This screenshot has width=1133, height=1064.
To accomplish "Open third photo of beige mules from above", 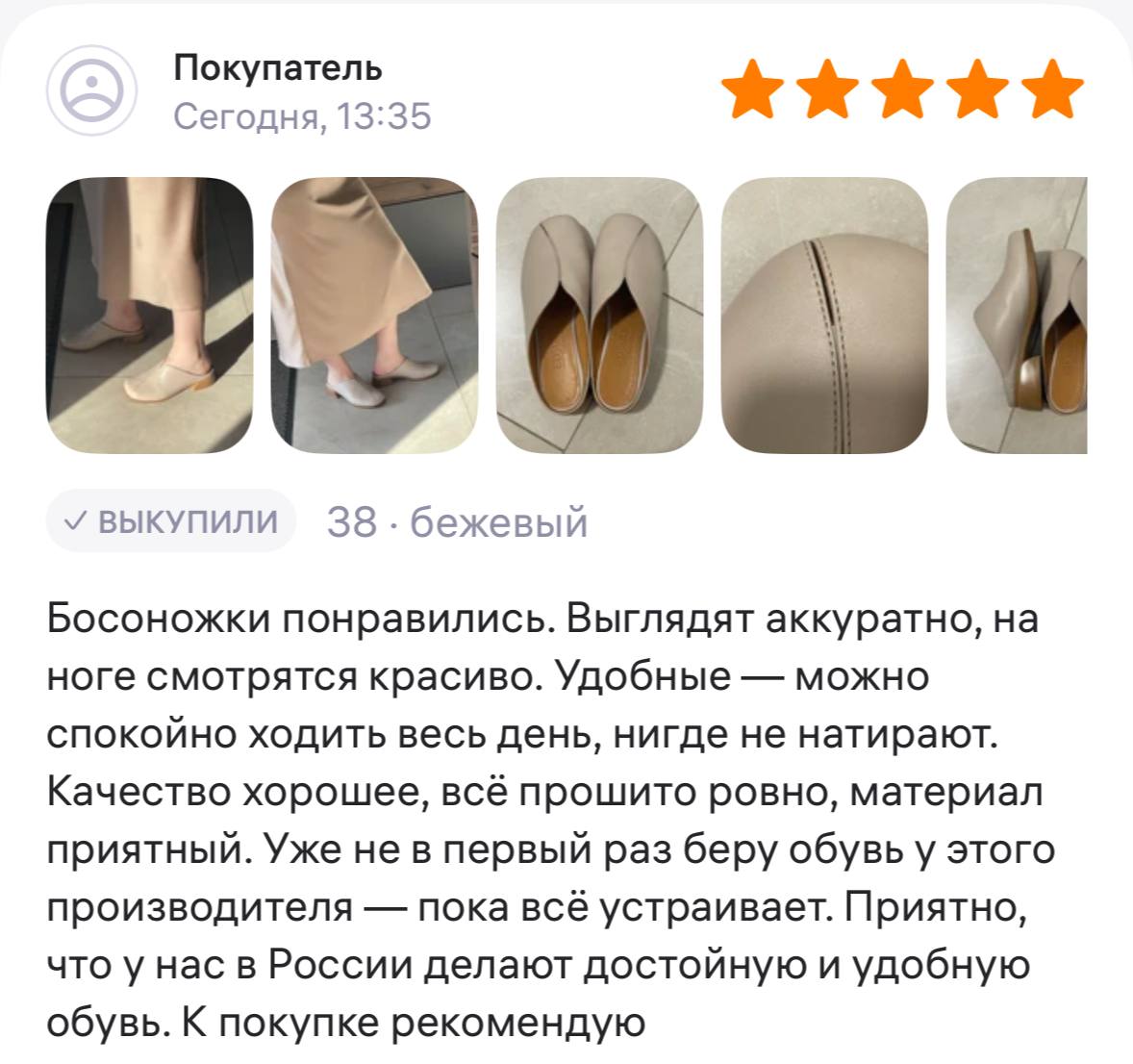I will click(600, 316).
